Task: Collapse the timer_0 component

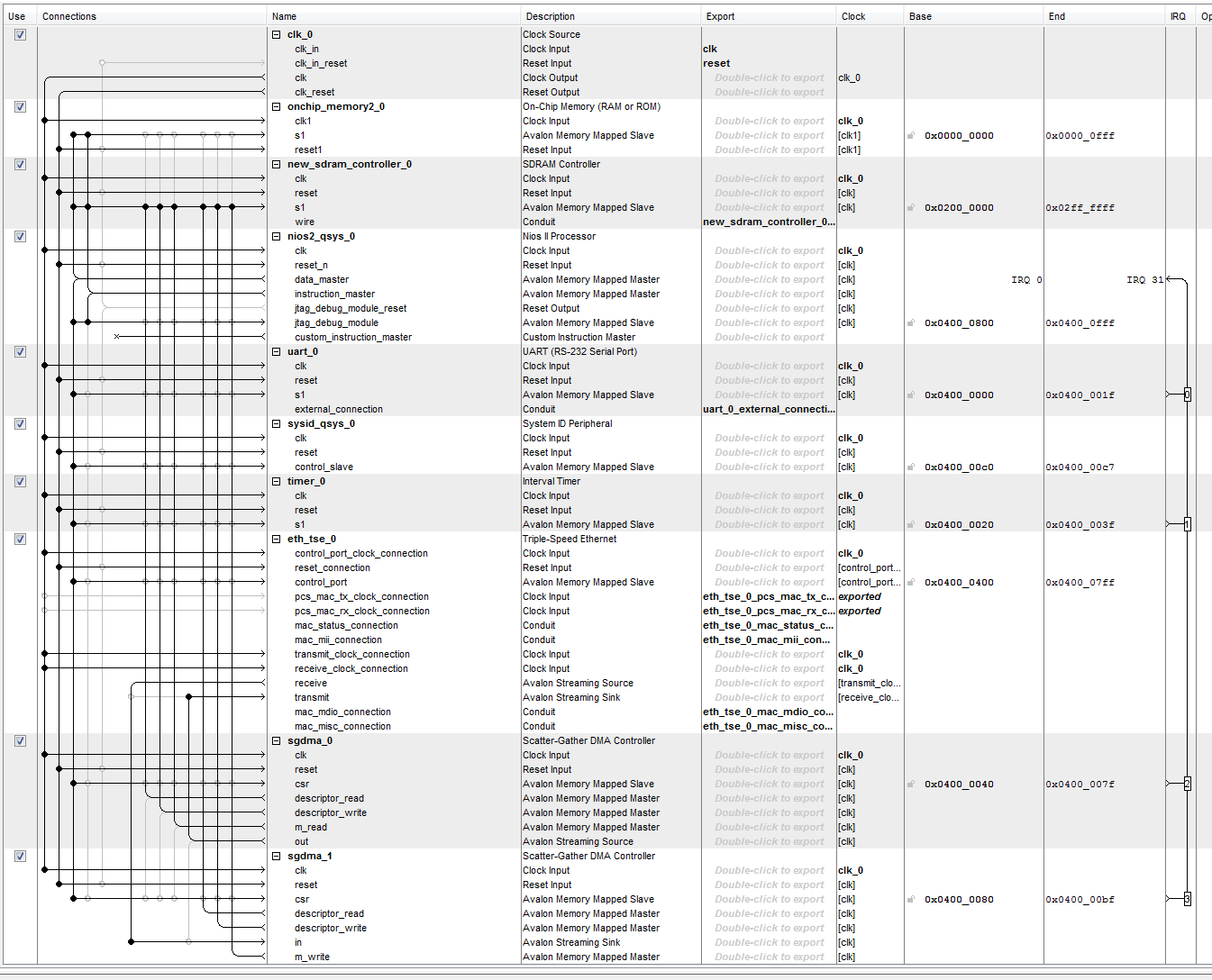Action: (277, 481)
